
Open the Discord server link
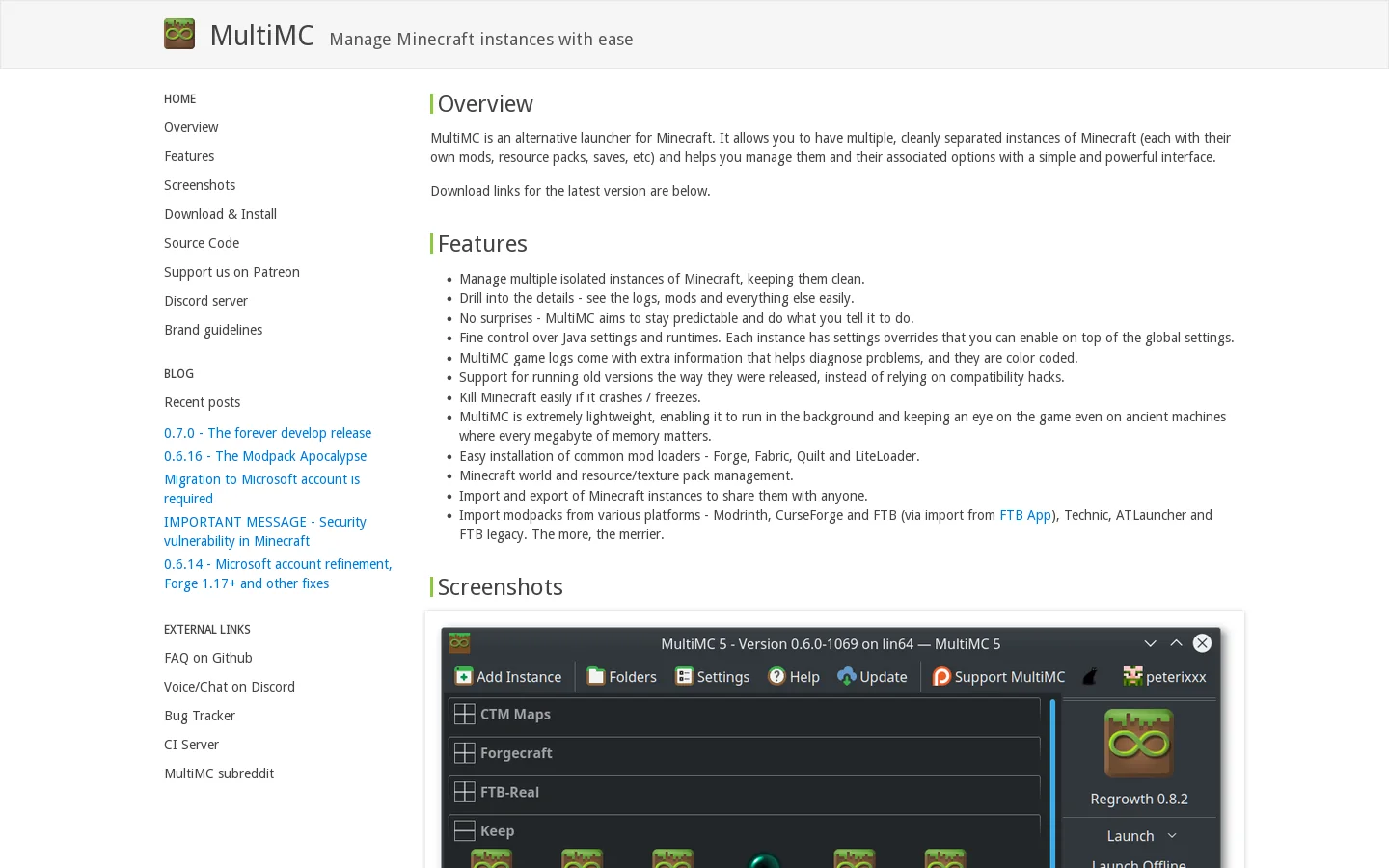click(x=205, y=301)
